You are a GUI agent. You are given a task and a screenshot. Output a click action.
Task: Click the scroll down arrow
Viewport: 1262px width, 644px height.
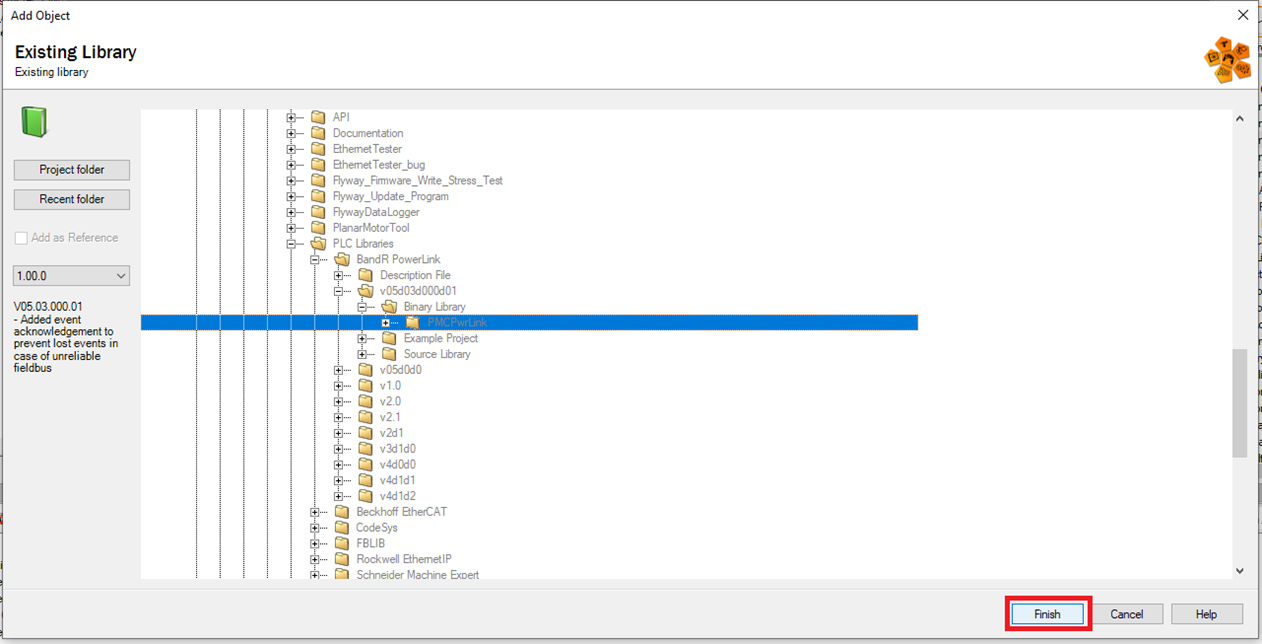(x=1240, y=571)
